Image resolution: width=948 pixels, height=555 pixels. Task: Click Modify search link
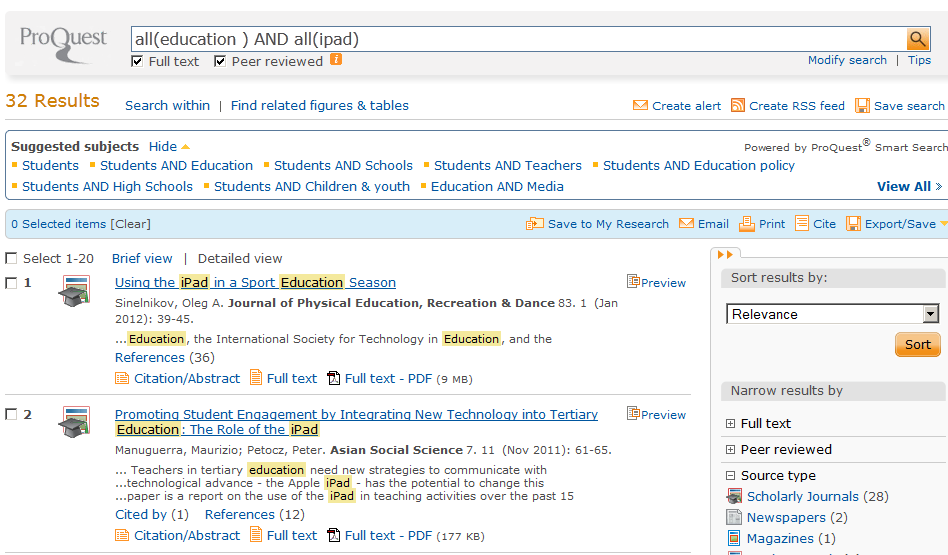click(x=847, y=60)
